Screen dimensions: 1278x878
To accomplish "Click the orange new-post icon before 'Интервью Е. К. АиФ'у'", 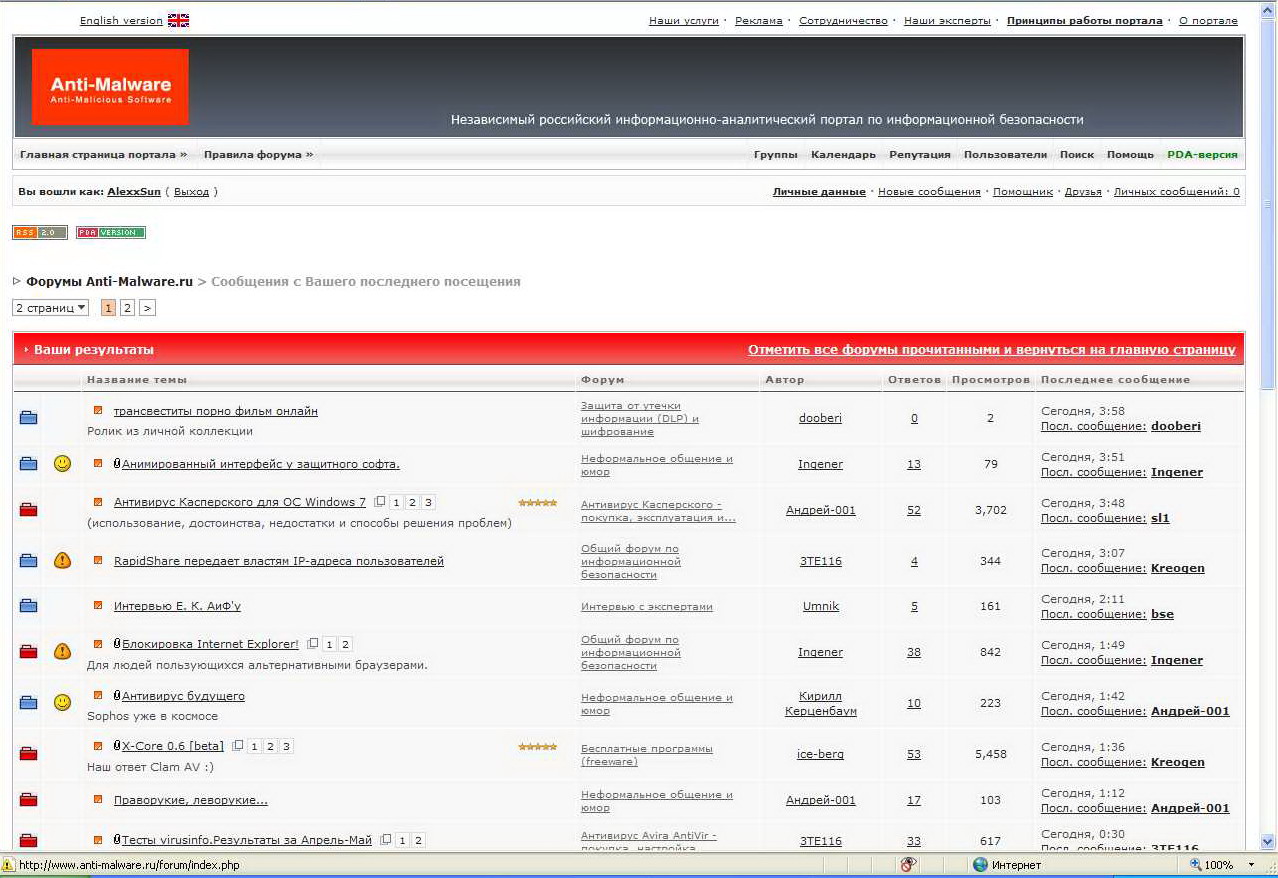I will [x=98, y=605].
